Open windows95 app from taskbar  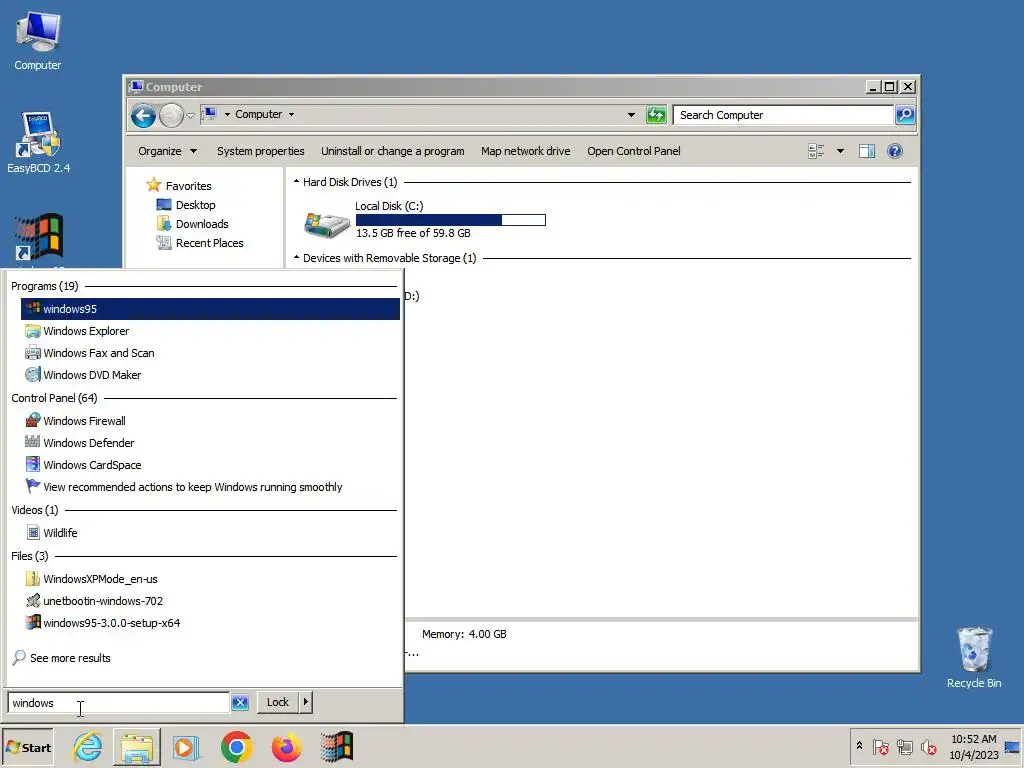click(x=336, y=747)
